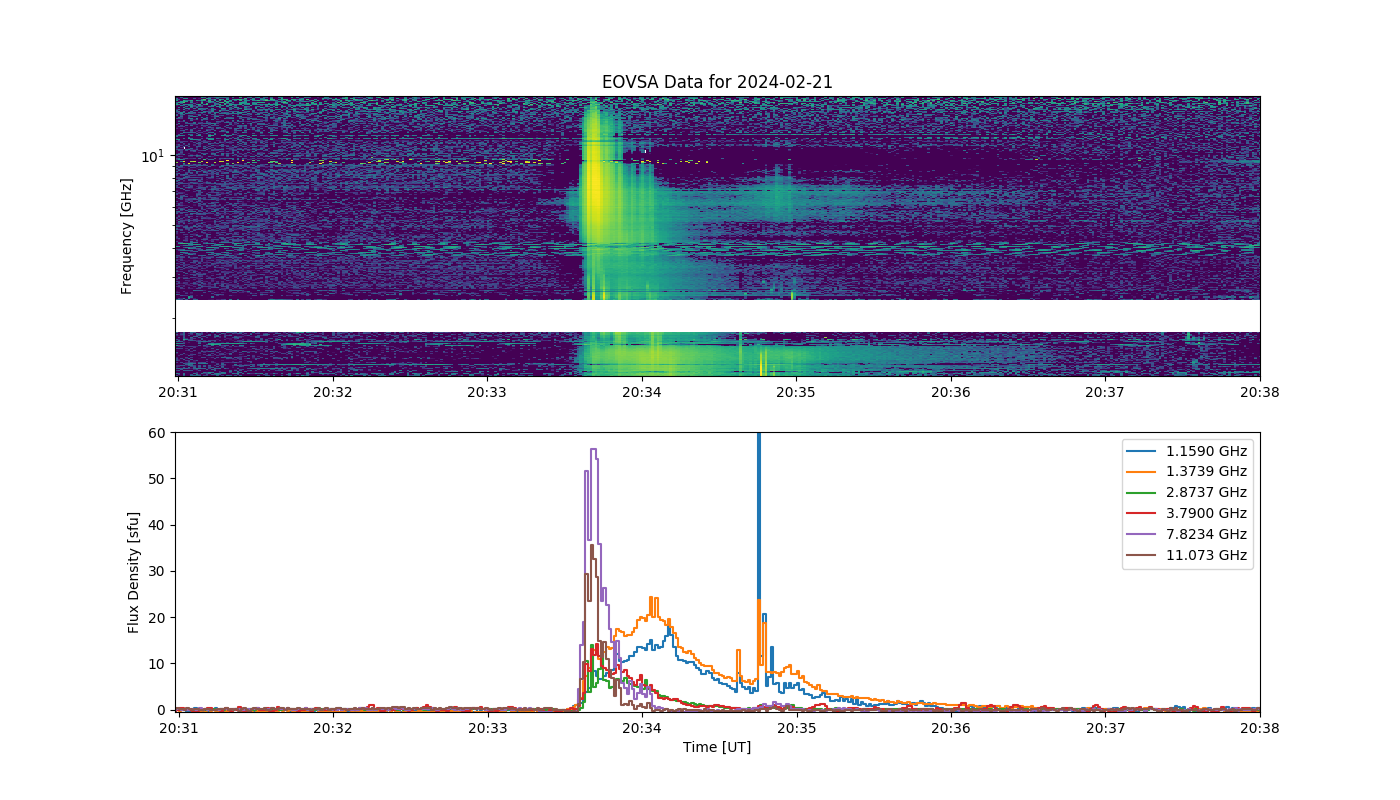Click the red 3.7900 GHz legend line

coord(1142,514)
